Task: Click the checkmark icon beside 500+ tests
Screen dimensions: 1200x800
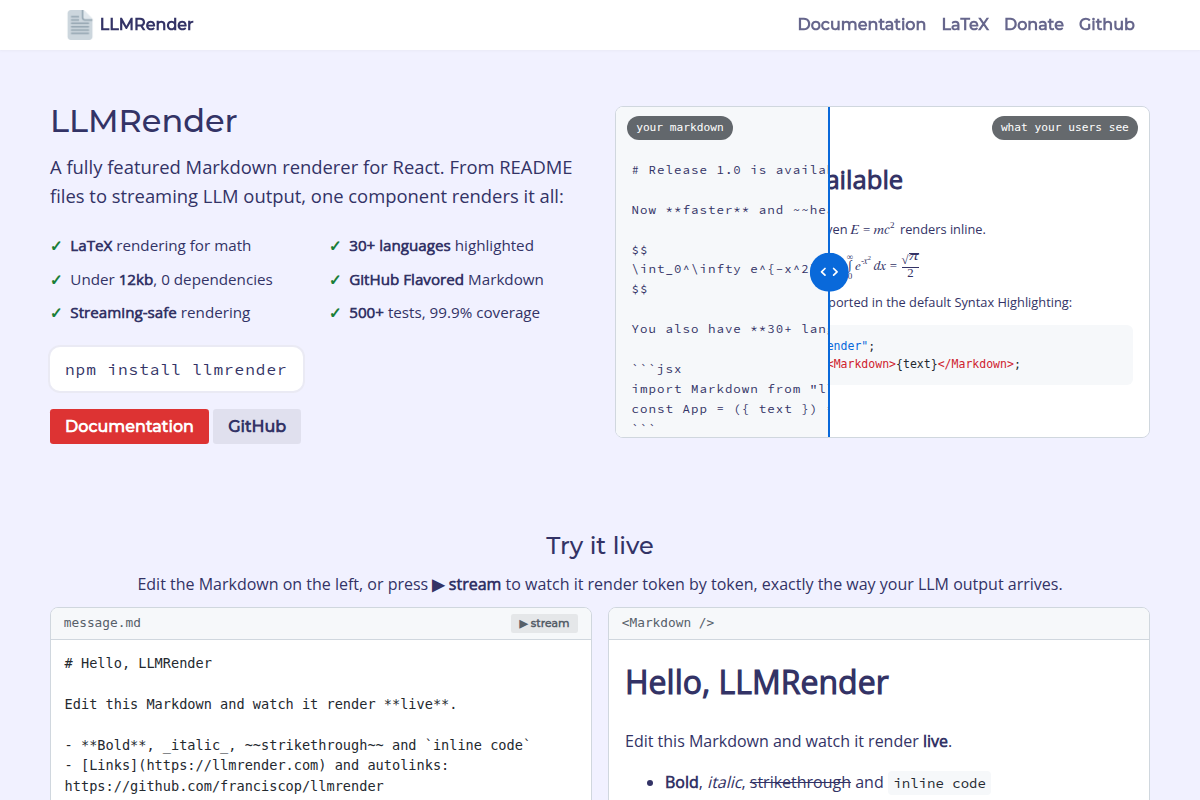Action: [x=335, y=313]
